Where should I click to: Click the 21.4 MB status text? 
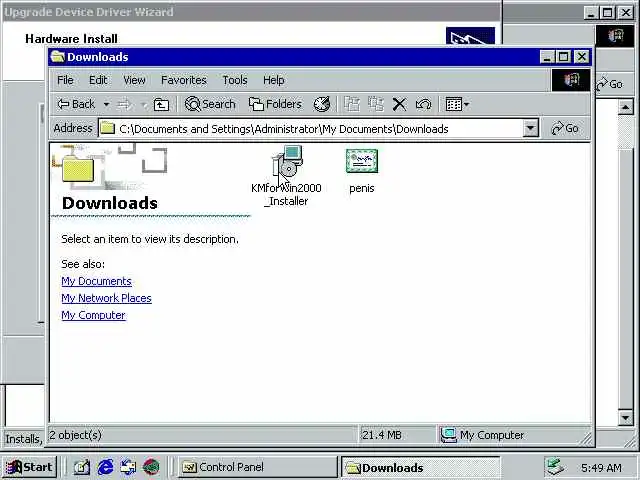click(x=381, y=435)
